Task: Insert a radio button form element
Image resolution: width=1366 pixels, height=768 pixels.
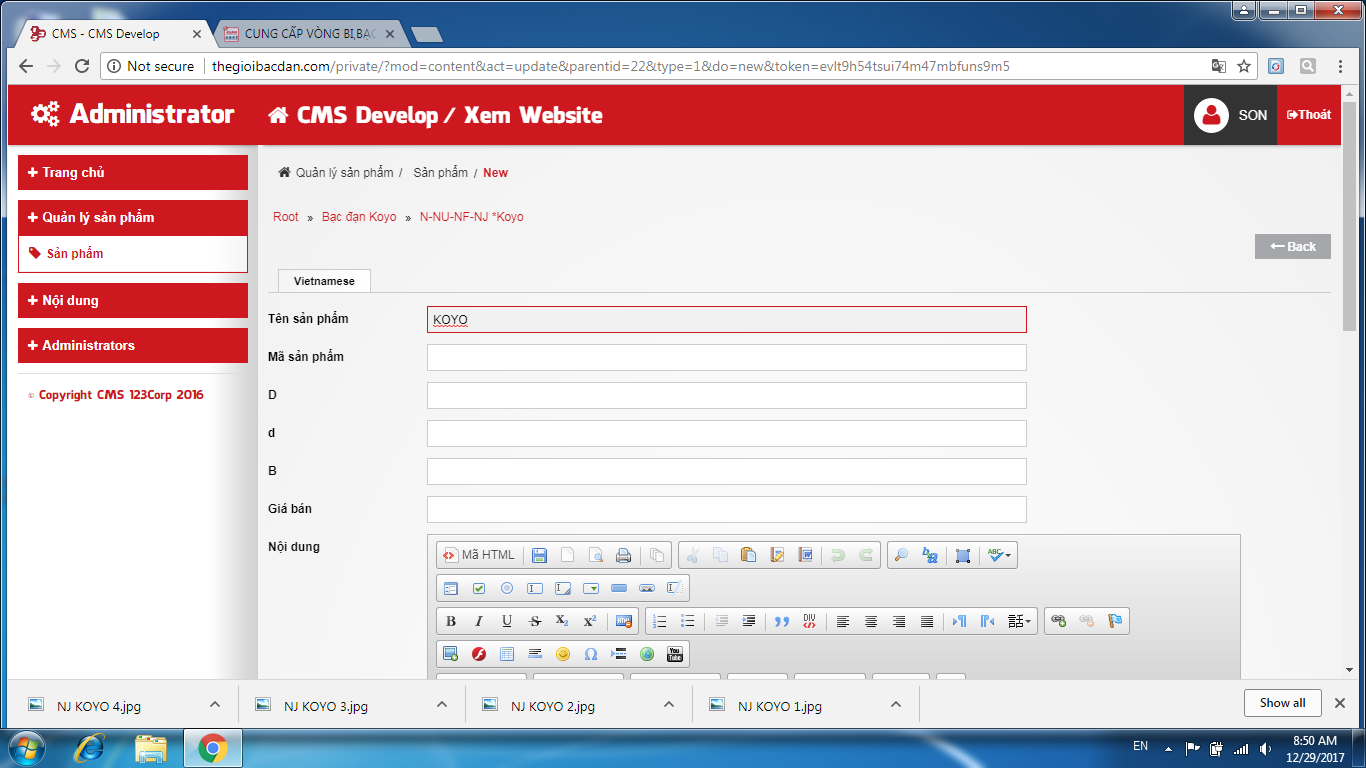Action: tap(507, 588)
